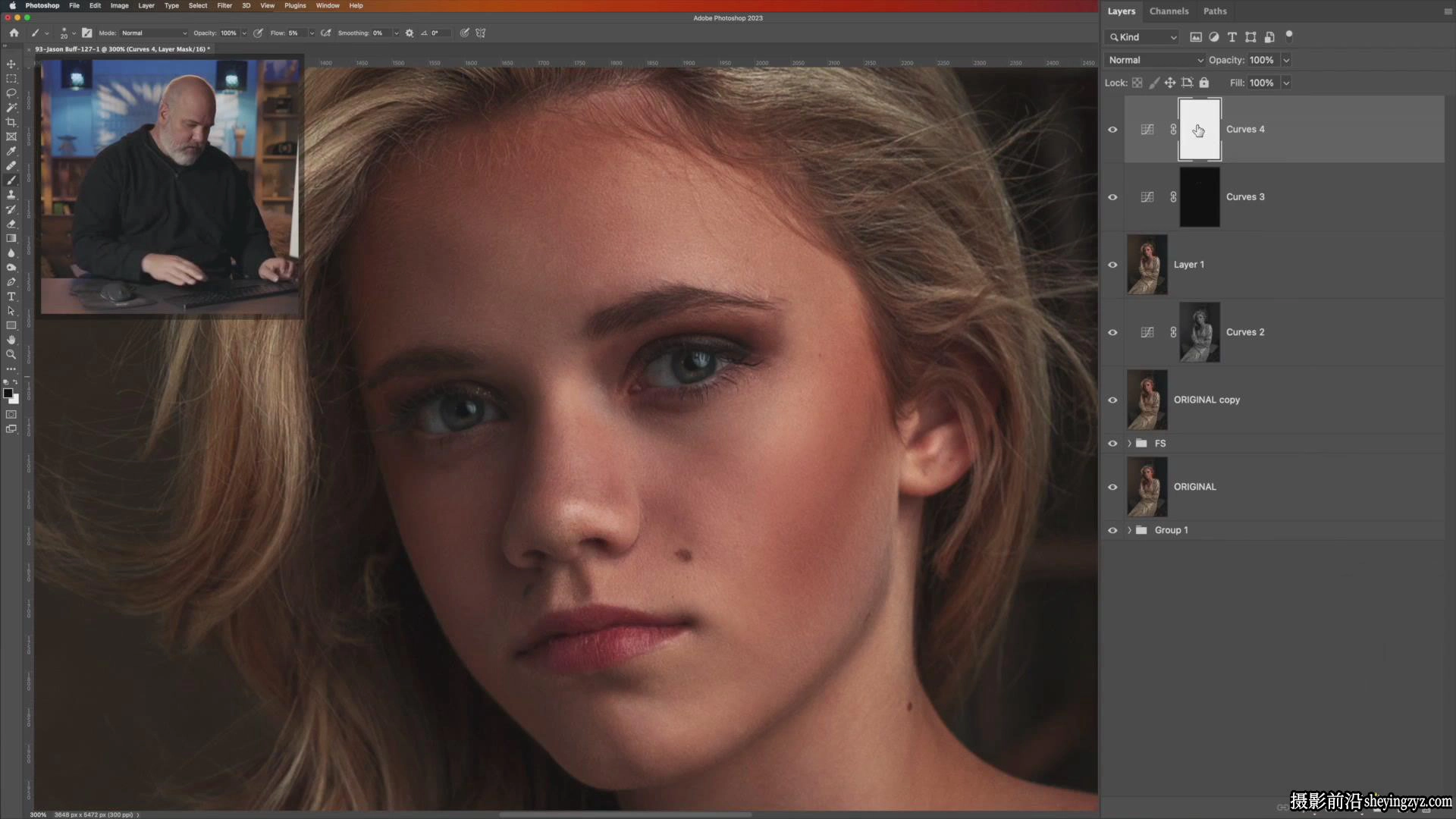Open the Window menu

tap(328, 5)
